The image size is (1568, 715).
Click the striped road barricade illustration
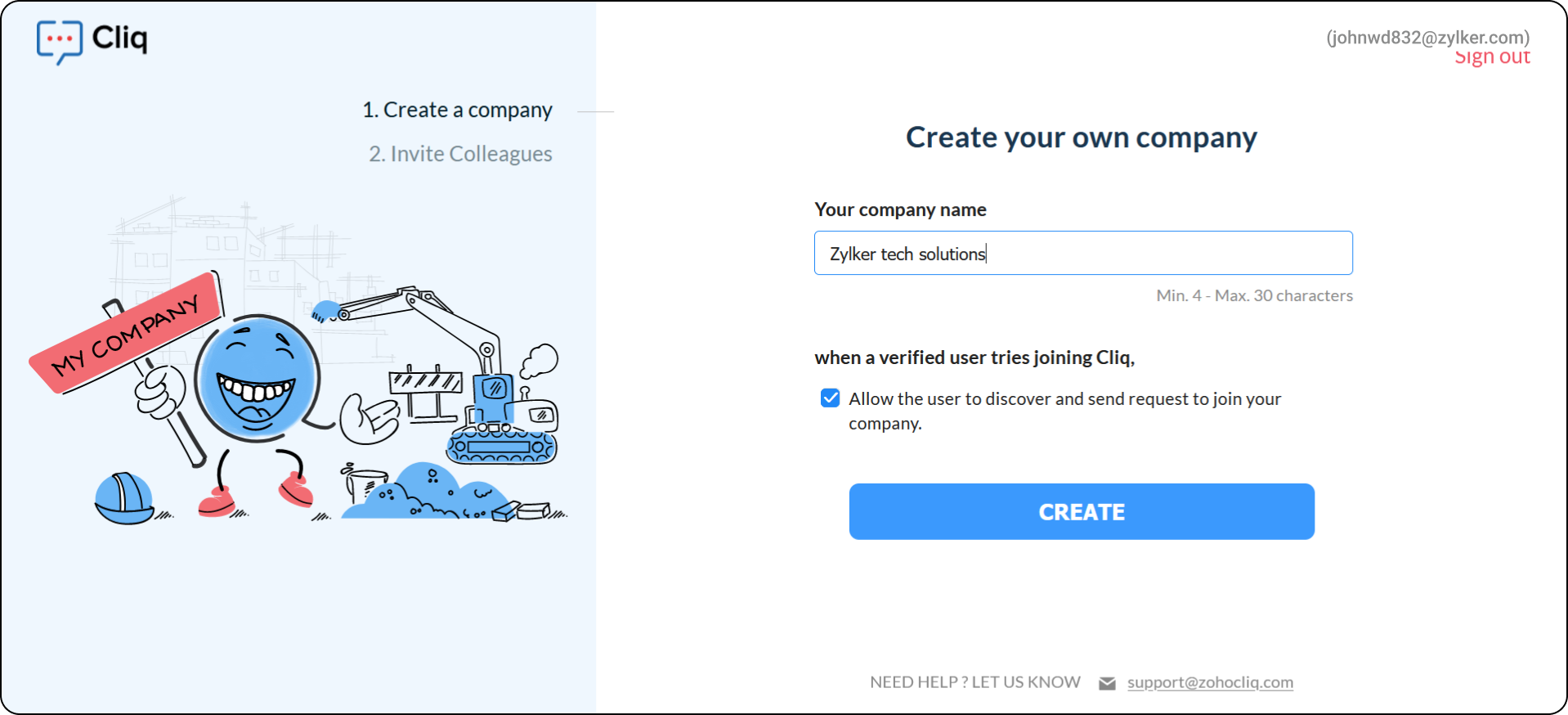click(425, 393)
